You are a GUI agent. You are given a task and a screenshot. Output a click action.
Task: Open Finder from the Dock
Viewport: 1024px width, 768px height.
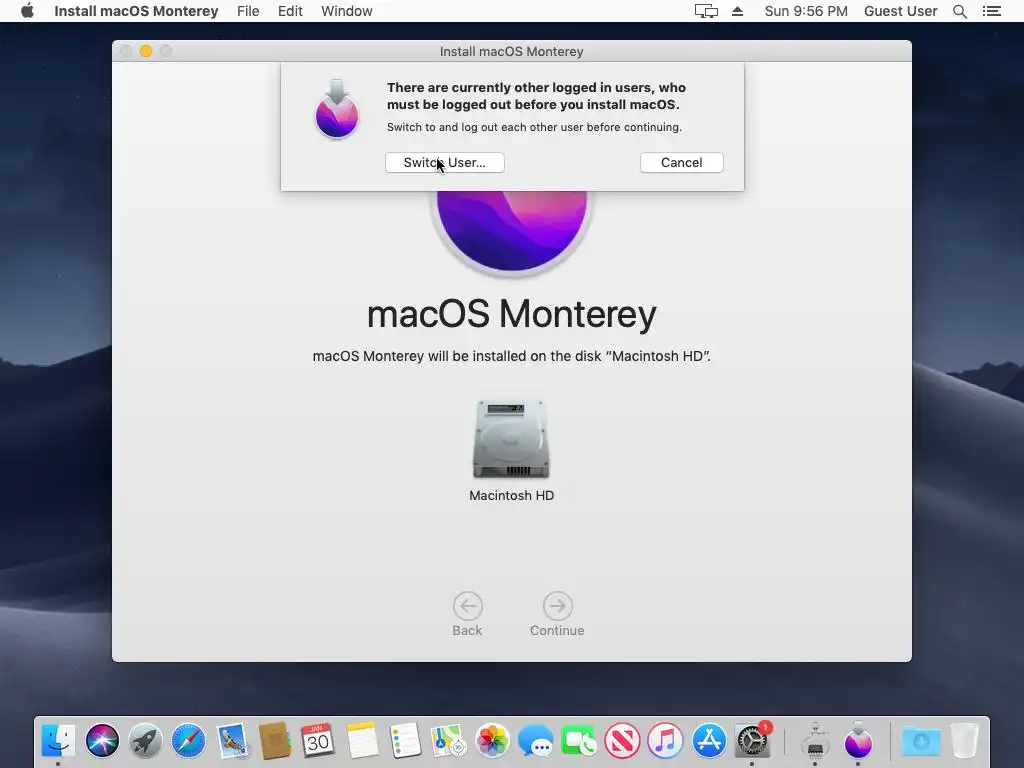tap(58, 741)
